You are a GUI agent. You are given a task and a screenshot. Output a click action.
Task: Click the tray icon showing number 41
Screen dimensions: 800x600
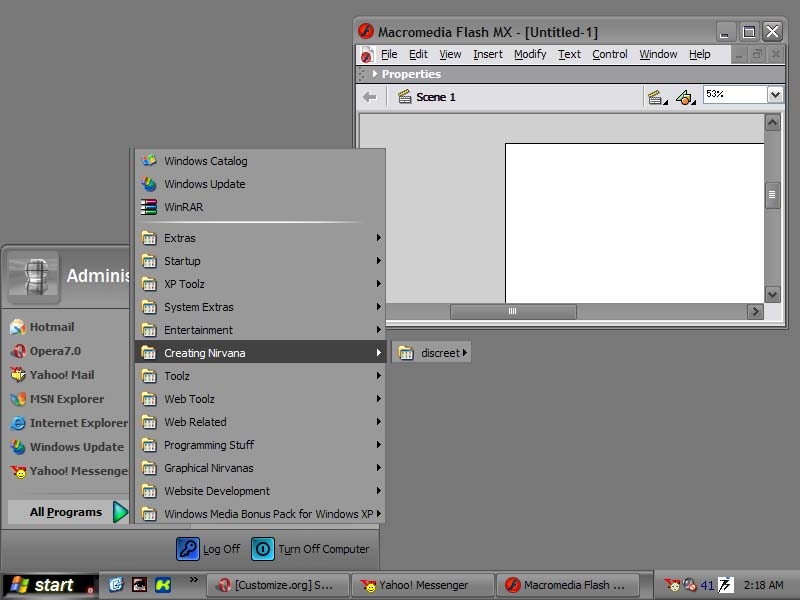point(707,585)
